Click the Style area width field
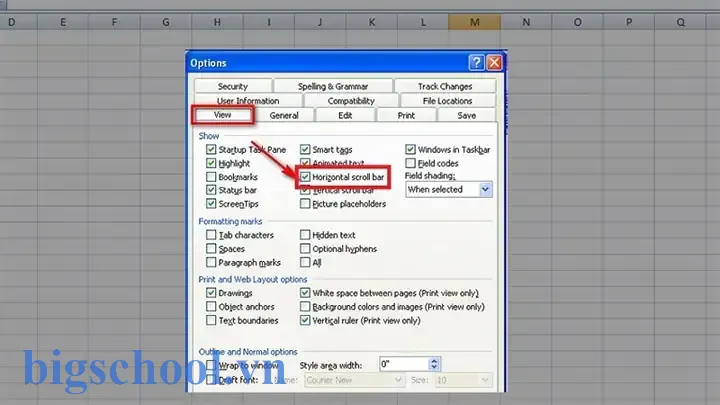720x405 pixels. point(404,364)
